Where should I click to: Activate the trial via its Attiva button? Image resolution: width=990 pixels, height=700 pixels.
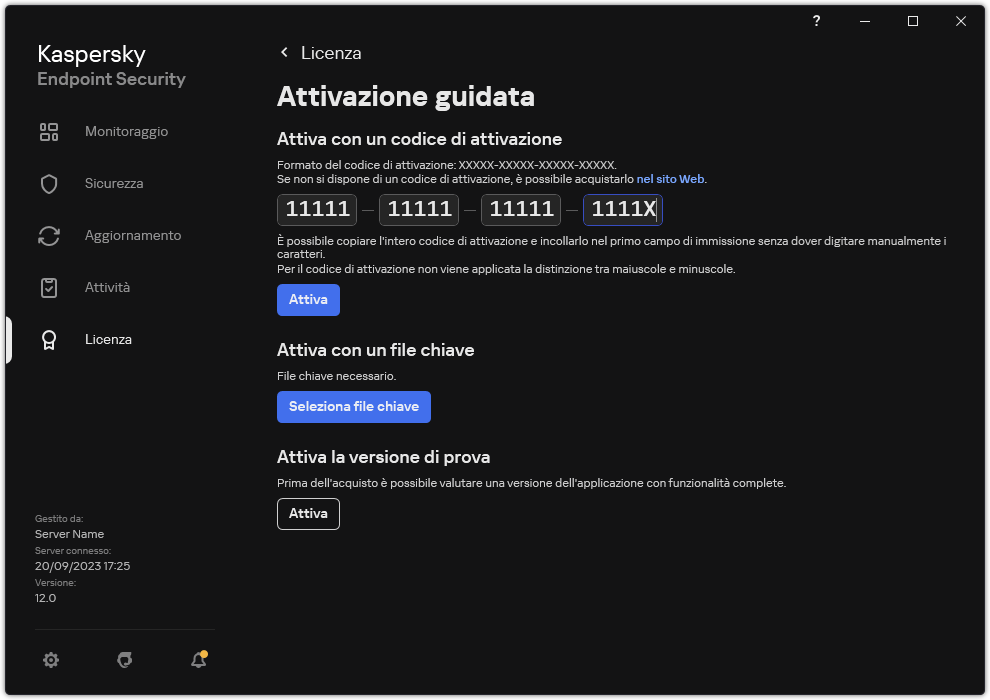(308, 513)
